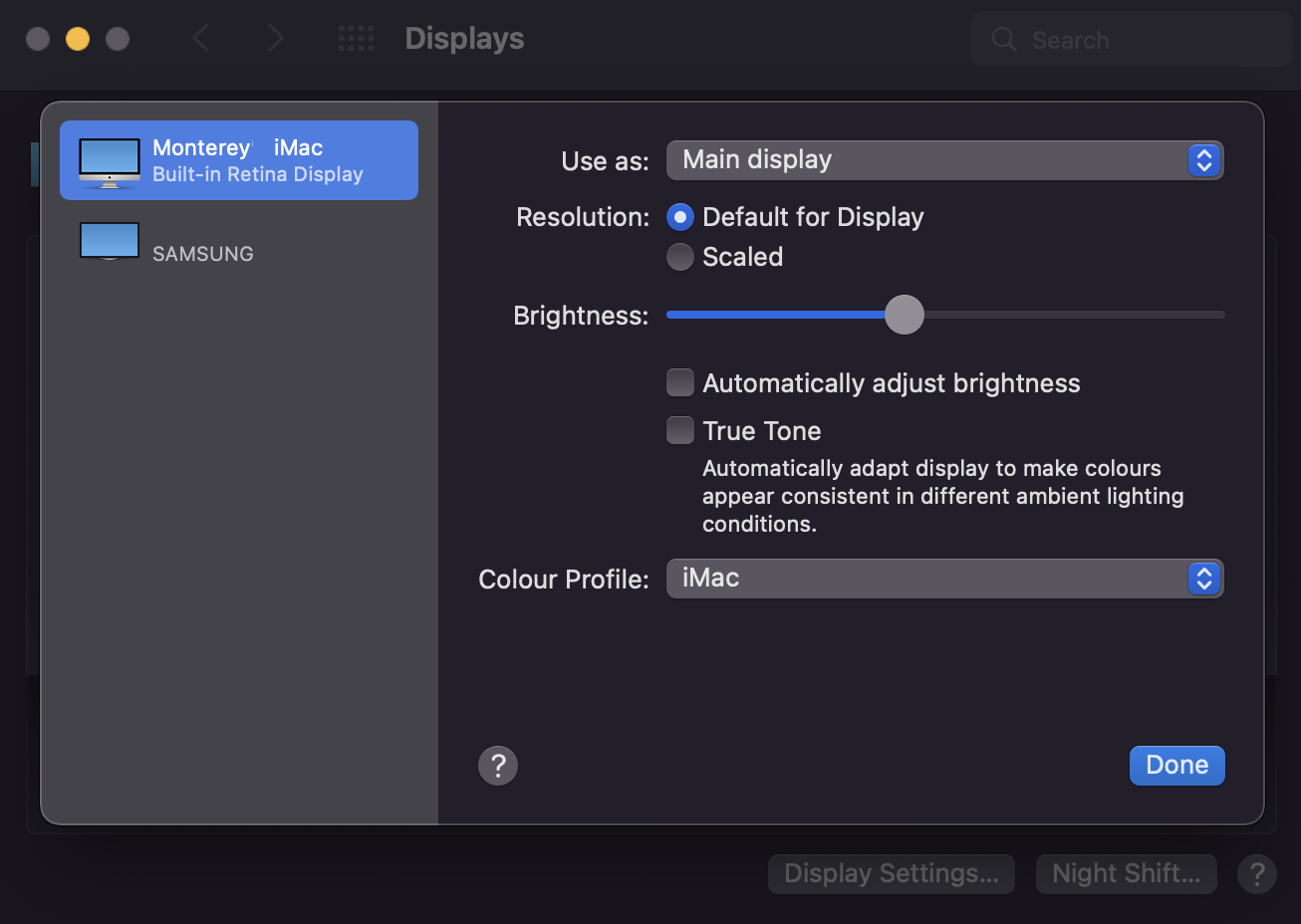Enable Automatically adjust brightness
This screenshot has height=924, width=1301.
[680, 382]
